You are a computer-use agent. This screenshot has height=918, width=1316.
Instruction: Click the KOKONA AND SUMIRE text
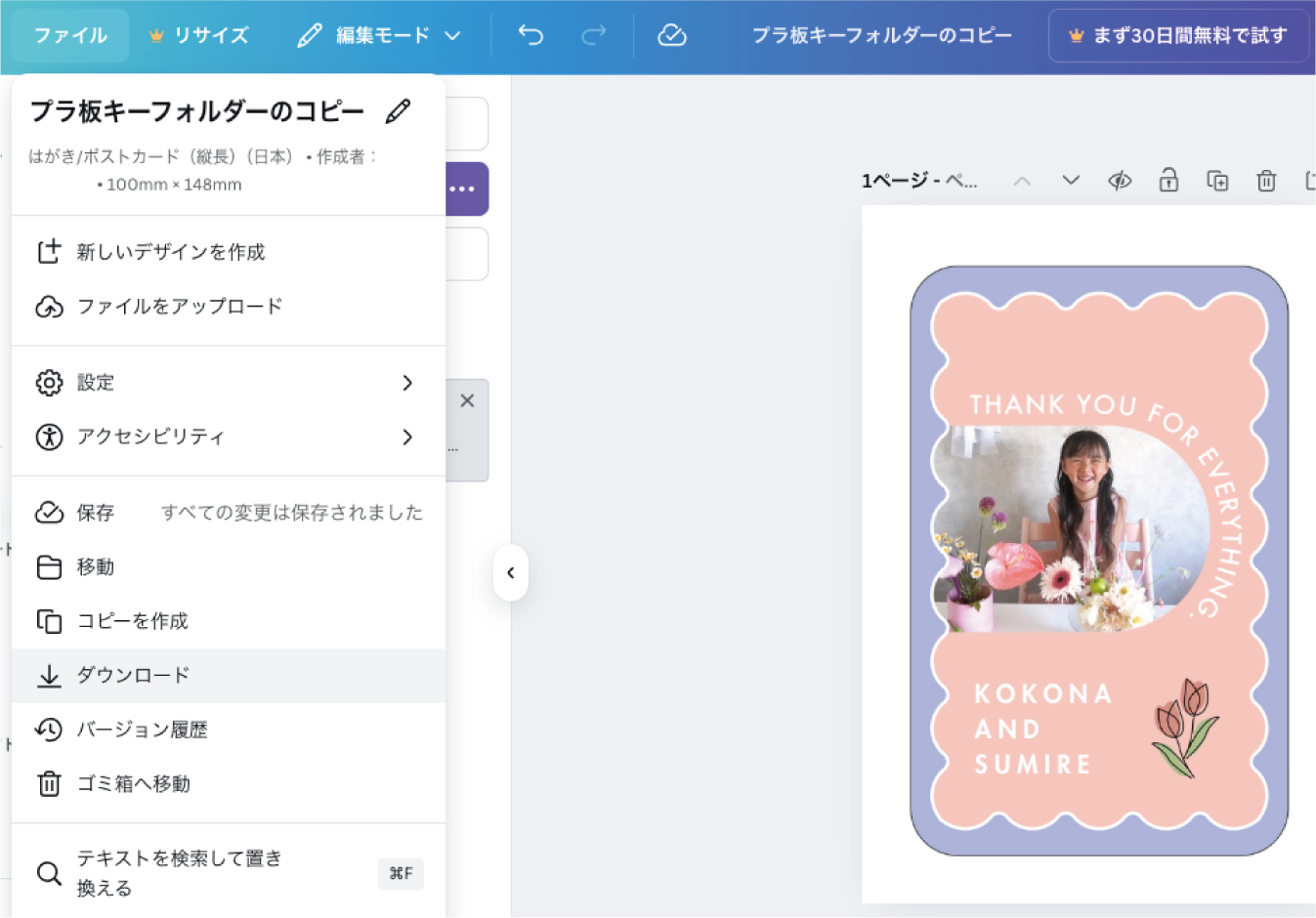[x=1042, y=730]
